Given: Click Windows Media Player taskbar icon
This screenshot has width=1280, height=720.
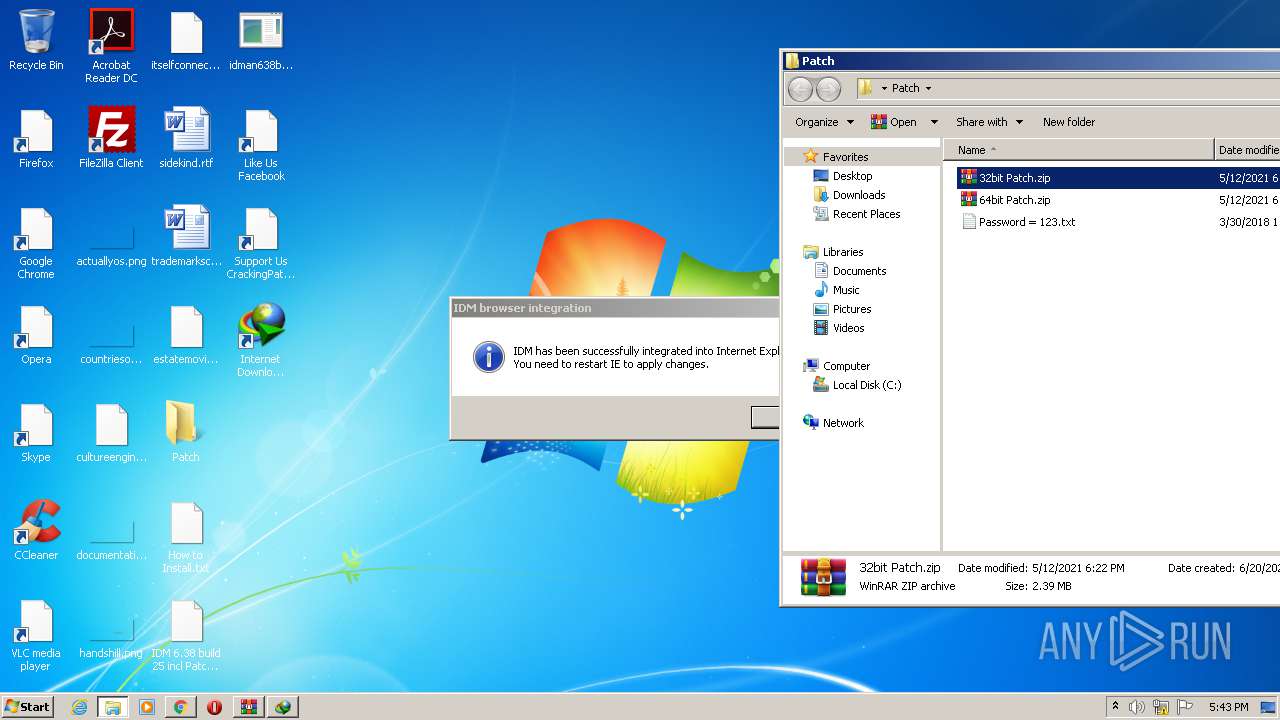Looking at the screenshot, I should coord(147,707).
